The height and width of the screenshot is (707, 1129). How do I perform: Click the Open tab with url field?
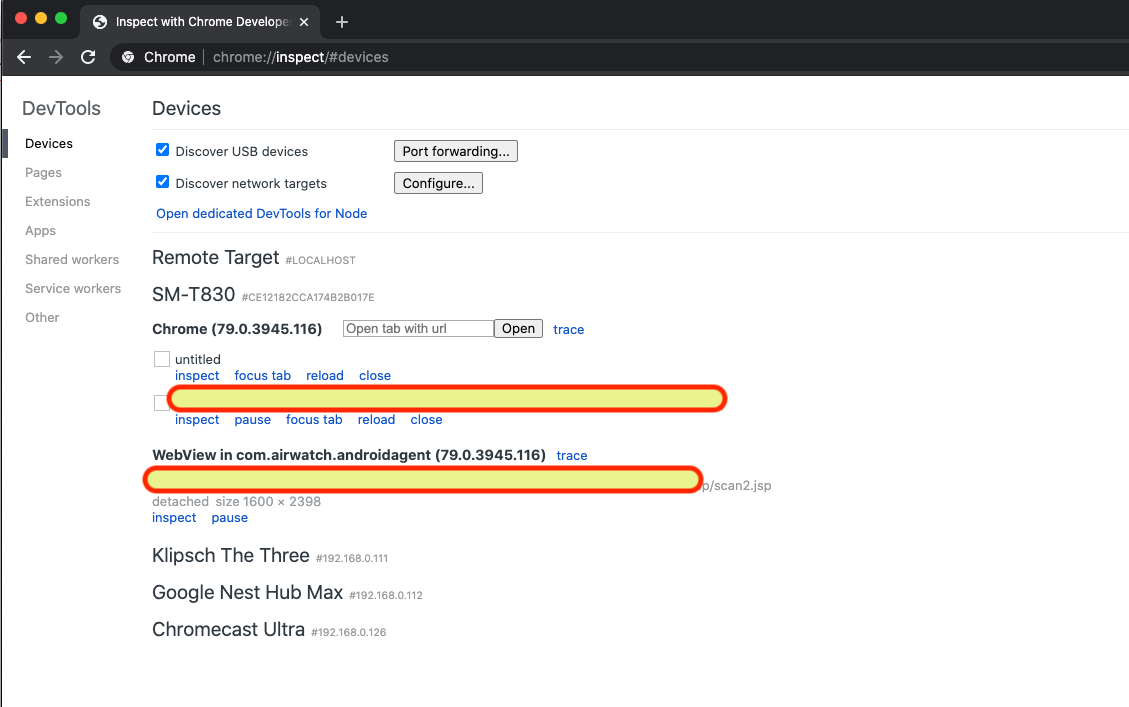click(418, 328)
